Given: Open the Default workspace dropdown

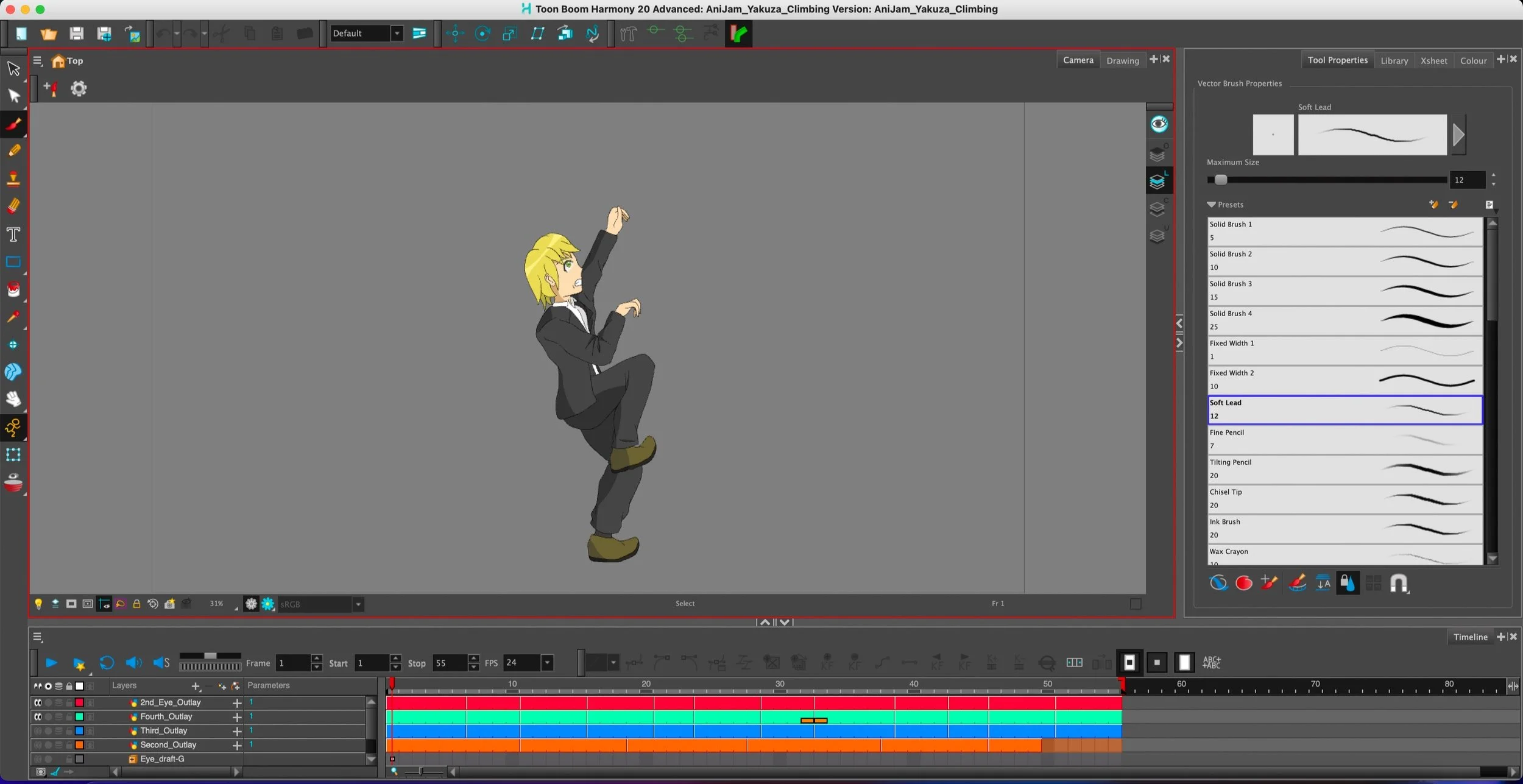Looking at the screenshot, I should pyautogui.click(x=397, y=34).
